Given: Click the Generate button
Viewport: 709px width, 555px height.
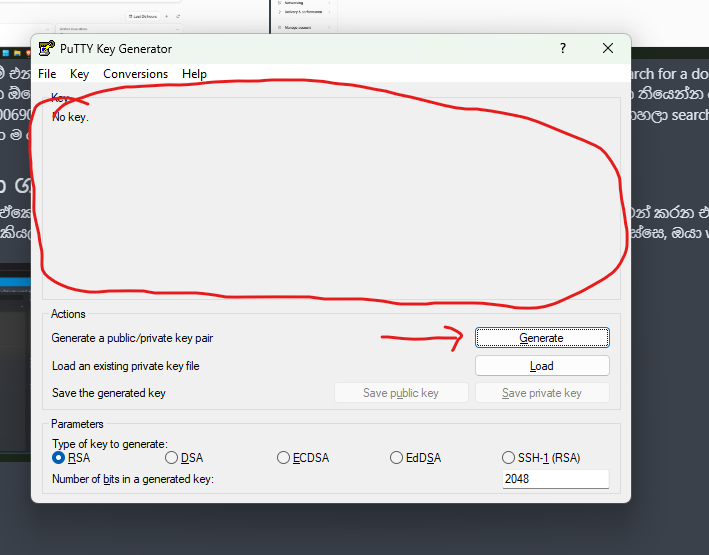Looking at the screenshot, I should [542, 338].
